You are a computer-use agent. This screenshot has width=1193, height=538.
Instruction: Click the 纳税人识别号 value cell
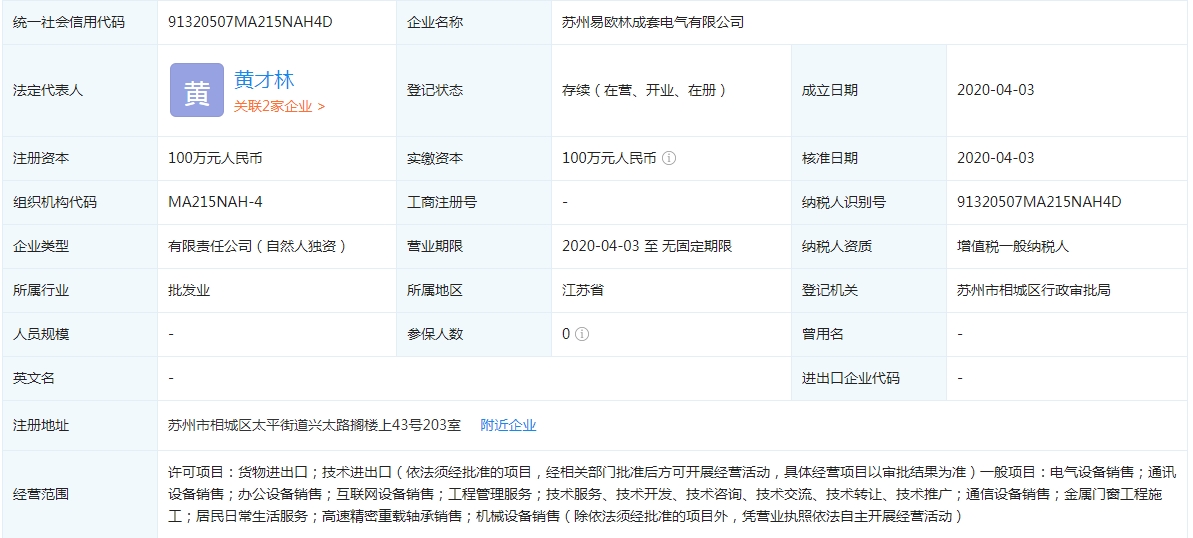pos(1039,202)
